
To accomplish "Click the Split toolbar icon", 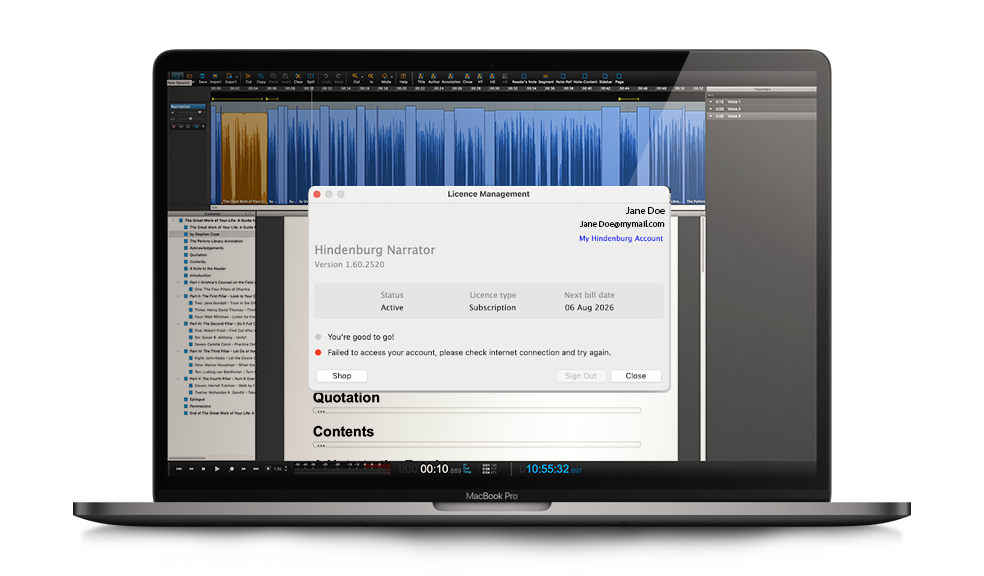I will [311, 78].
